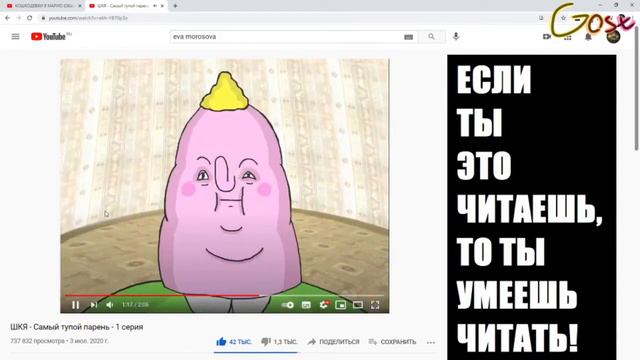Like the video with the thumbs up
The height and width of the screenshot is (360, 640).
(x=234, y=342)
